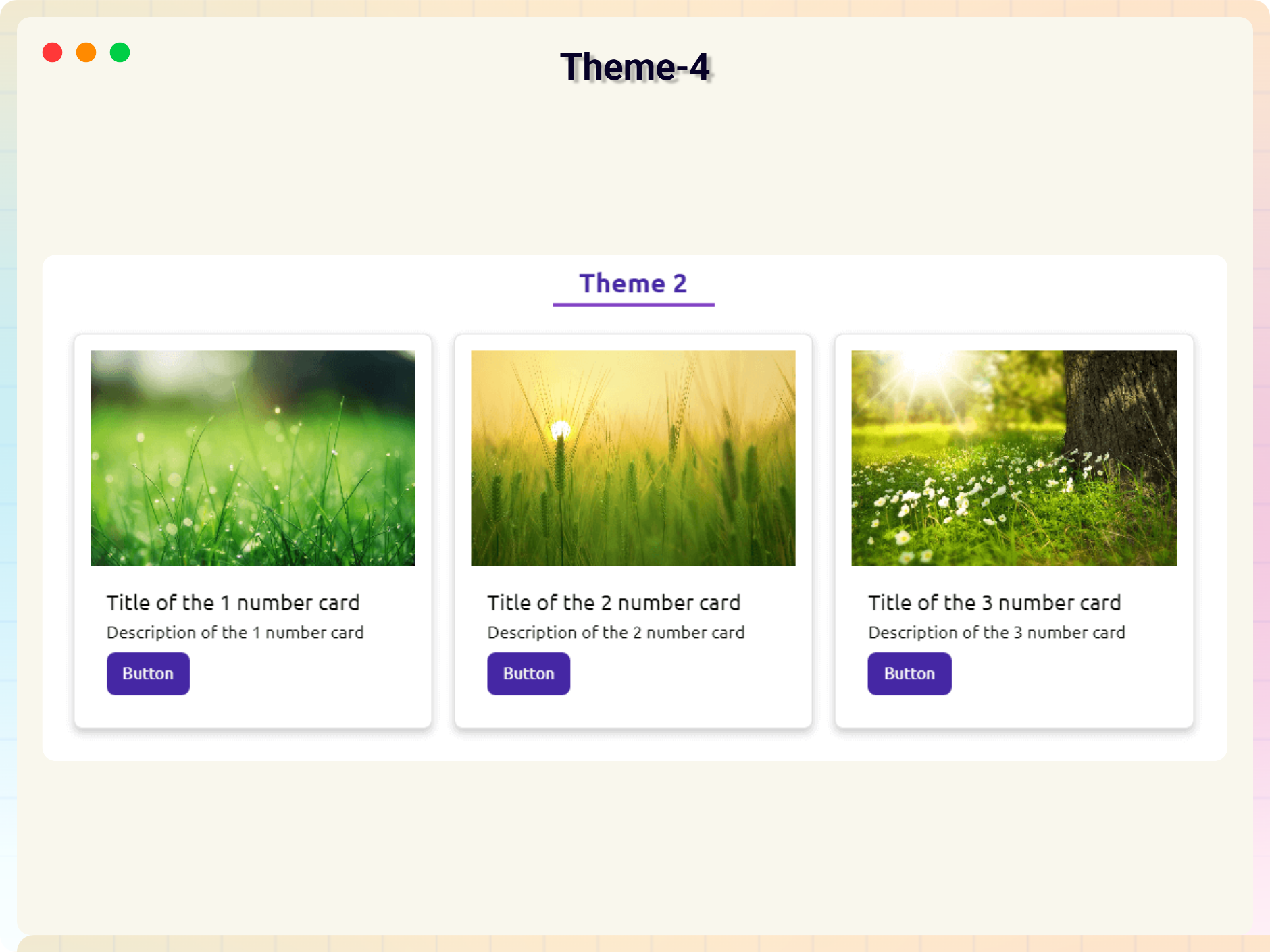The image size is (1270, 952).
Task: Open the dewy green grass image
Action: coord(253,458)
